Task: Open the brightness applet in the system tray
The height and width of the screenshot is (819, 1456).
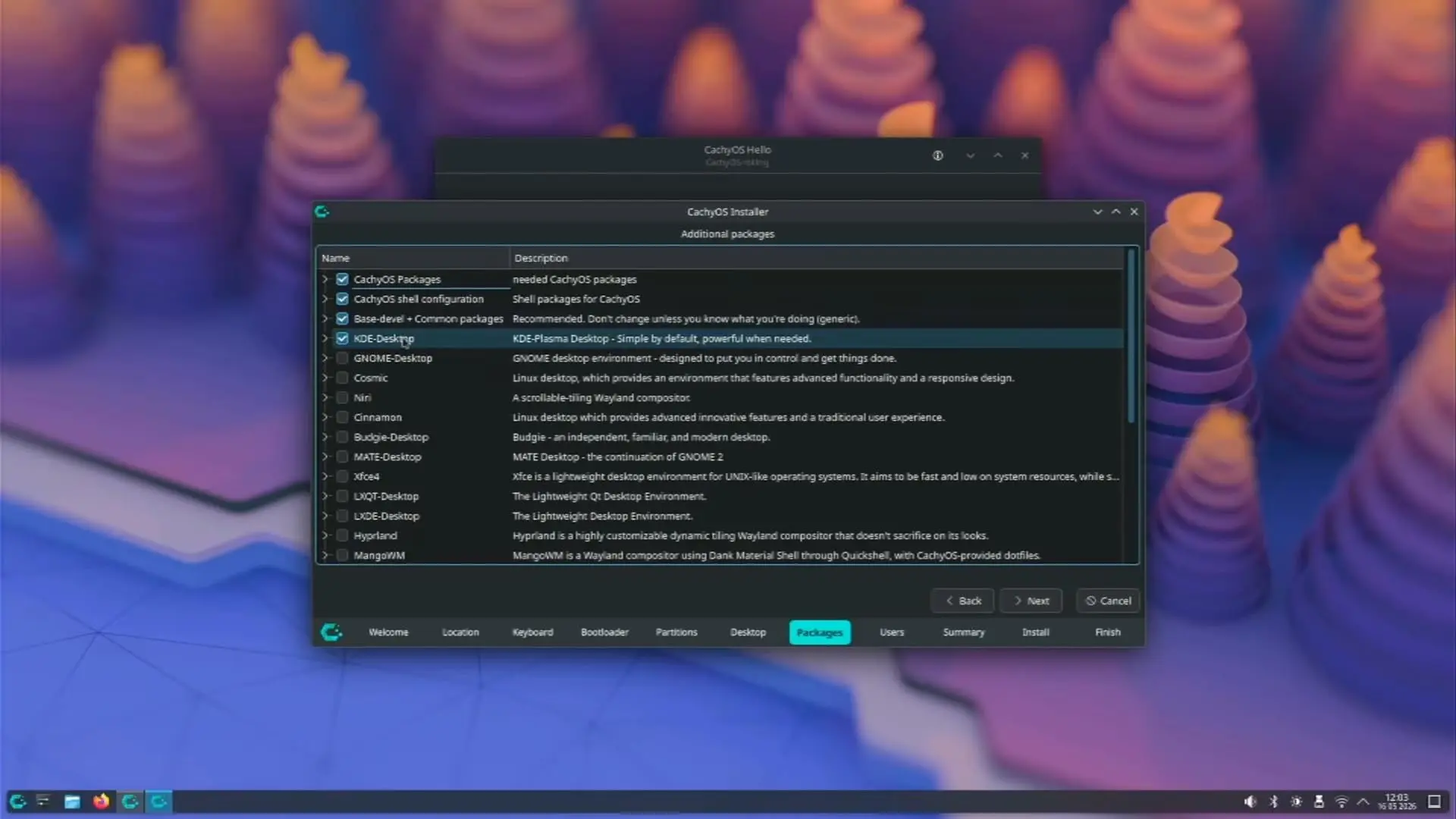Action: click(x=1297, y=802)
